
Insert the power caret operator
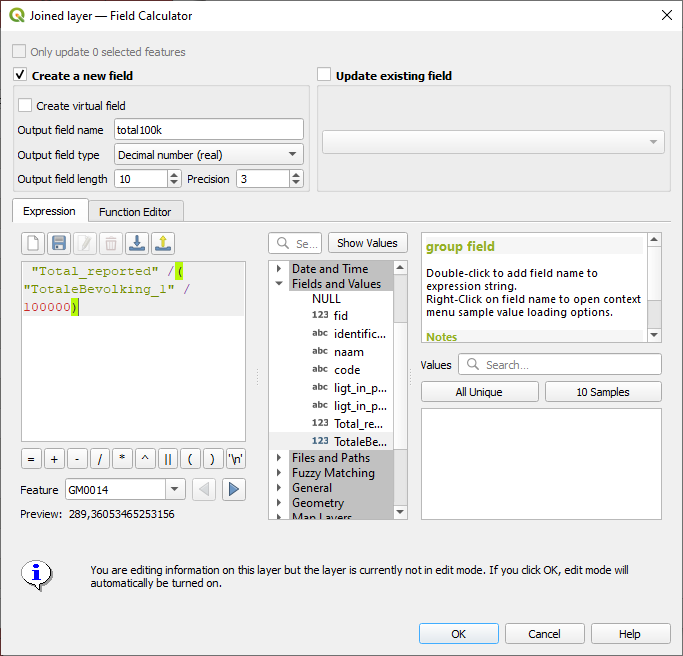click(145, 459)
